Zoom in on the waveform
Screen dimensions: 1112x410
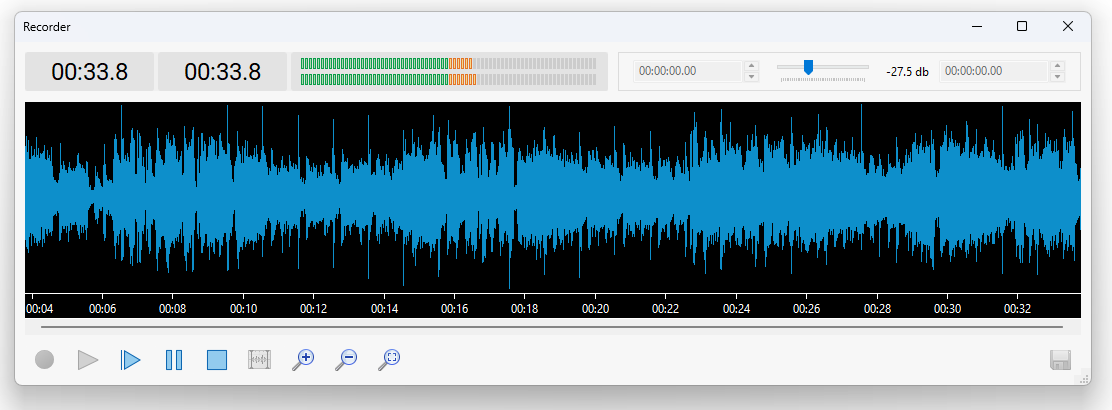tap(303, 360)
